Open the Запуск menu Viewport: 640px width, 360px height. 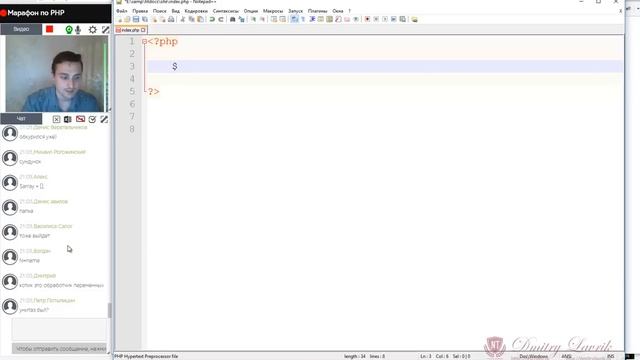pos(296,11)
